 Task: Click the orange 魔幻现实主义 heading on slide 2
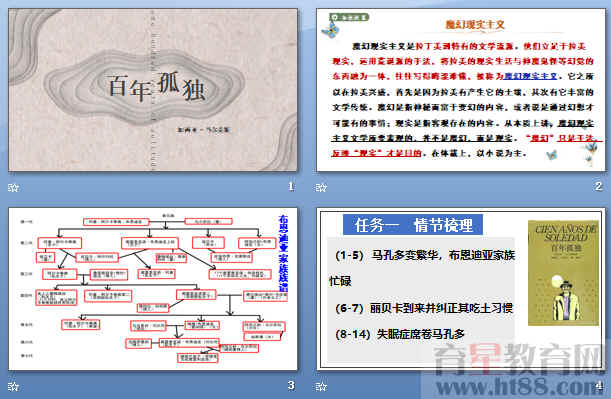(x=475, y=25)
